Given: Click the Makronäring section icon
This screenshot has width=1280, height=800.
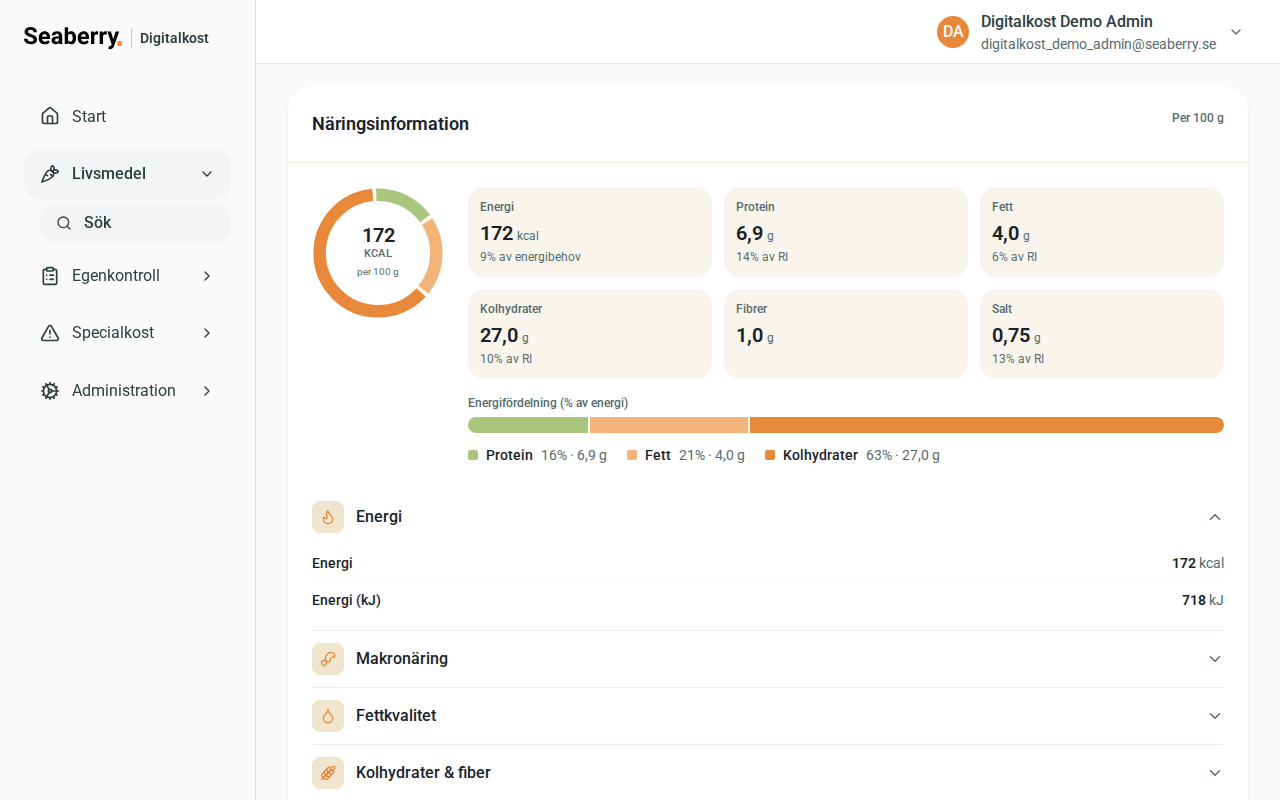Looking at the screenshot, I should coord(328,659).
